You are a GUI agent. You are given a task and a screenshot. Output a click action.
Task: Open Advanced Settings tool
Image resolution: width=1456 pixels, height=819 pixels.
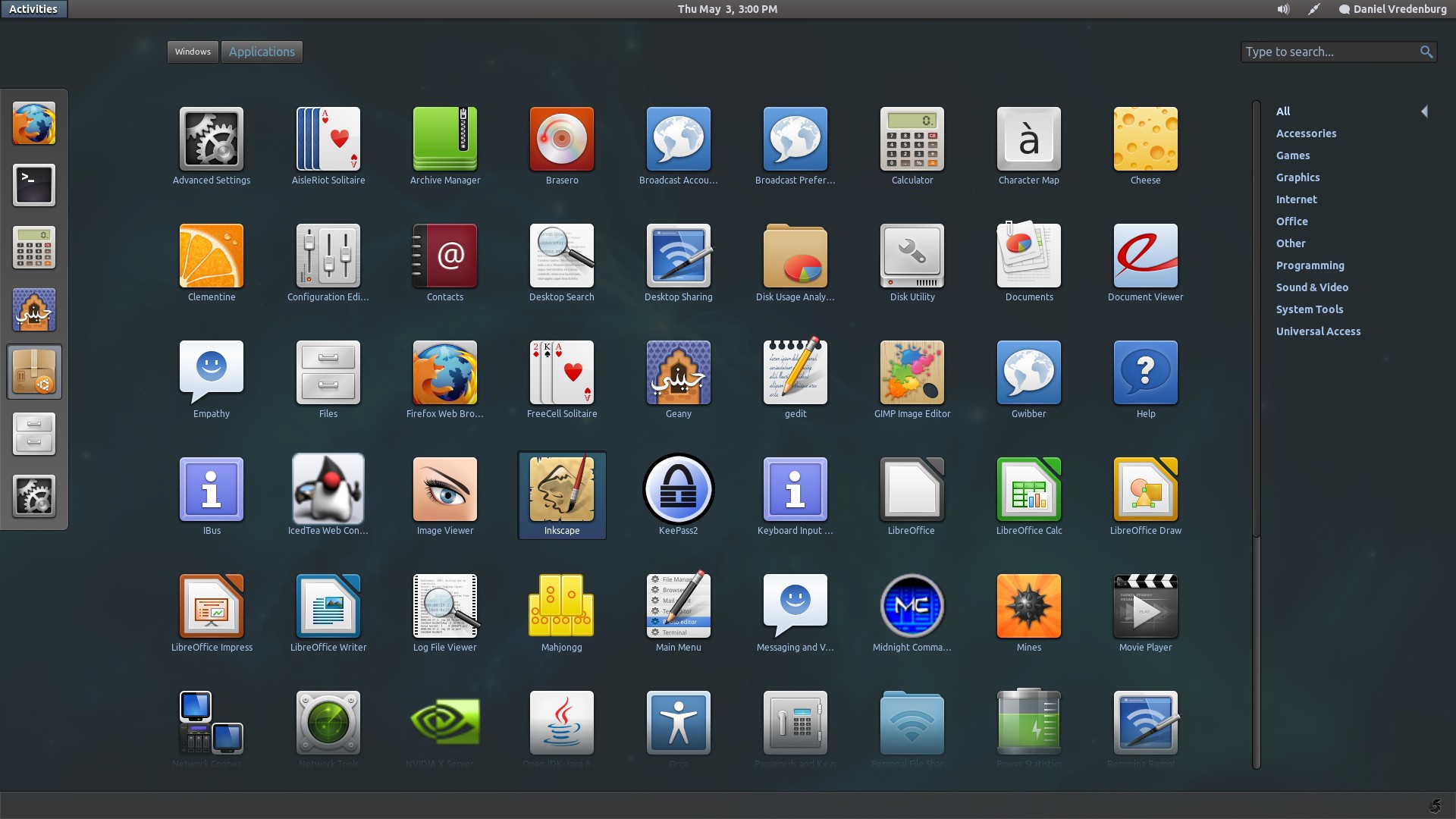[211, 145]
